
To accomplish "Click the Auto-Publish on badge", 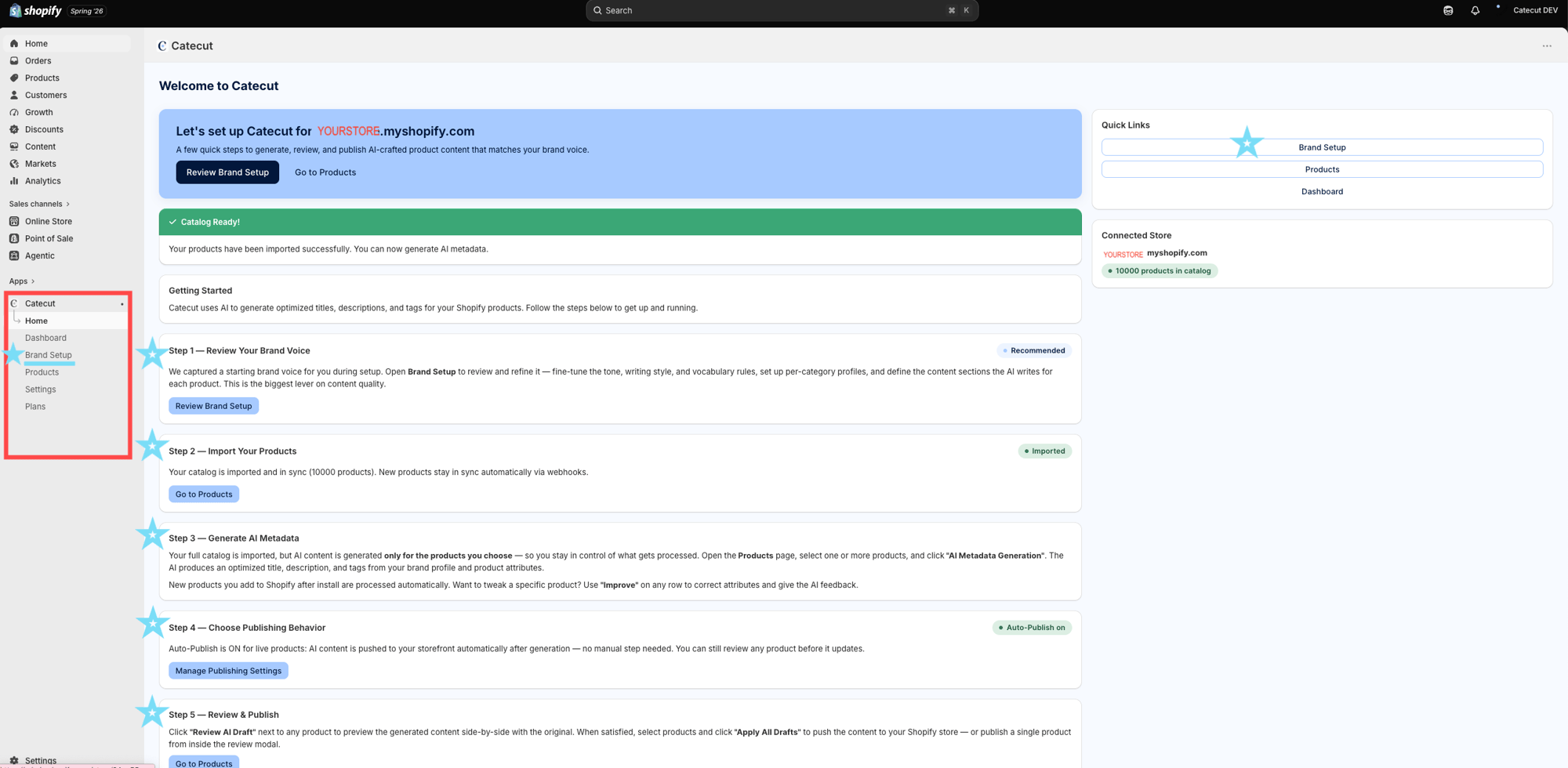I will [1032, 627].
